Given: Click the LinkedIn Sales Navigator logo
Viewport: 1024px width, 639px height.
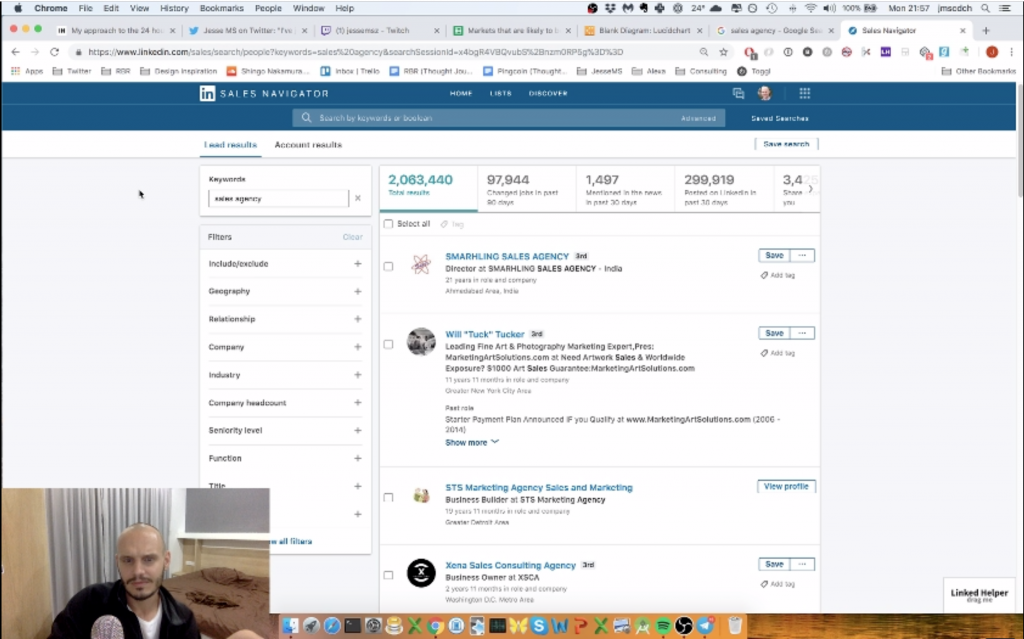Looking at the screenshot, I should (x=264, y=93).
